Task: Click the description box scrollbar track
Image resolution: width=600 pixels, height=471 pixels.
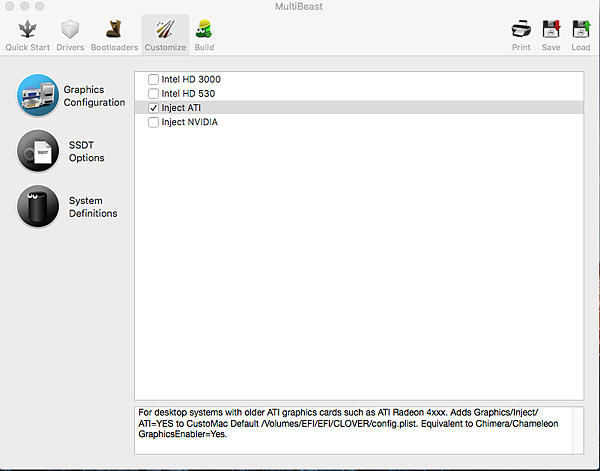Action: (578, 430)
